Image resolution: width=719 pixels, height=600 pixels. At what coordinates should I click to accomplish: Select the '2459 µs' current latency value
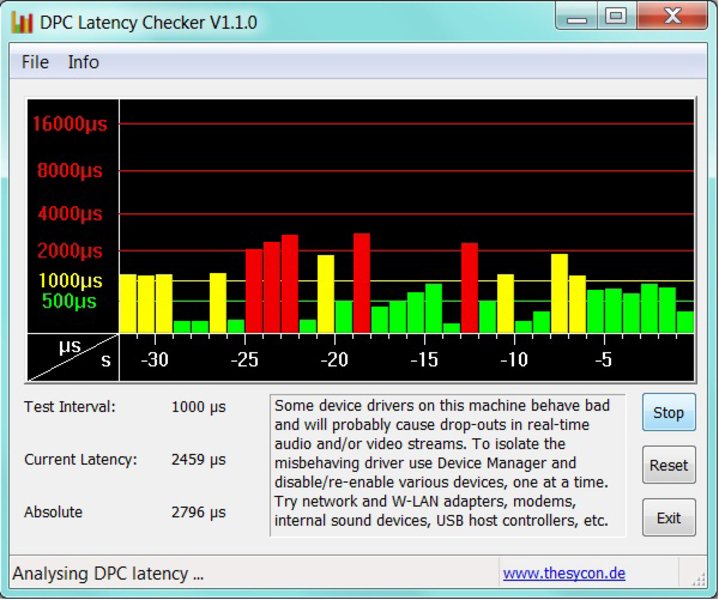tap(199, 460)
